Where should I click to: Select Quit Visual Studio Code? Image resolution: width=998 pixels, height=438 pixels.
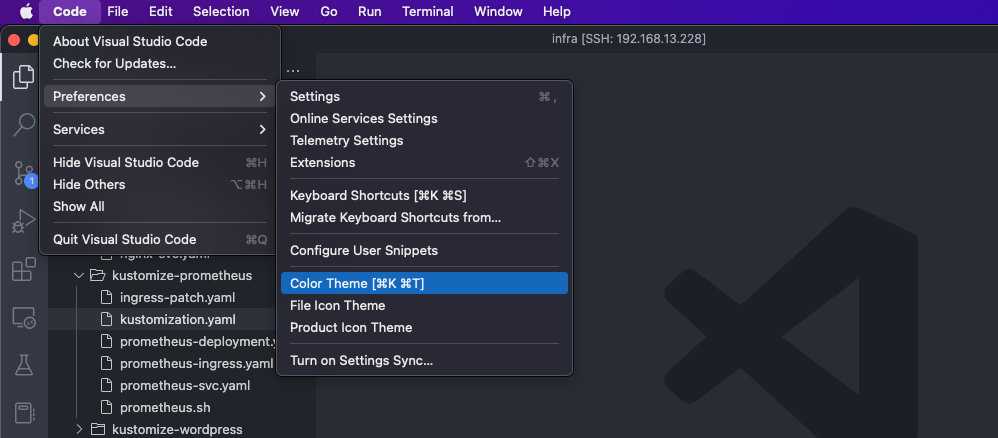[x=160, y=239]
